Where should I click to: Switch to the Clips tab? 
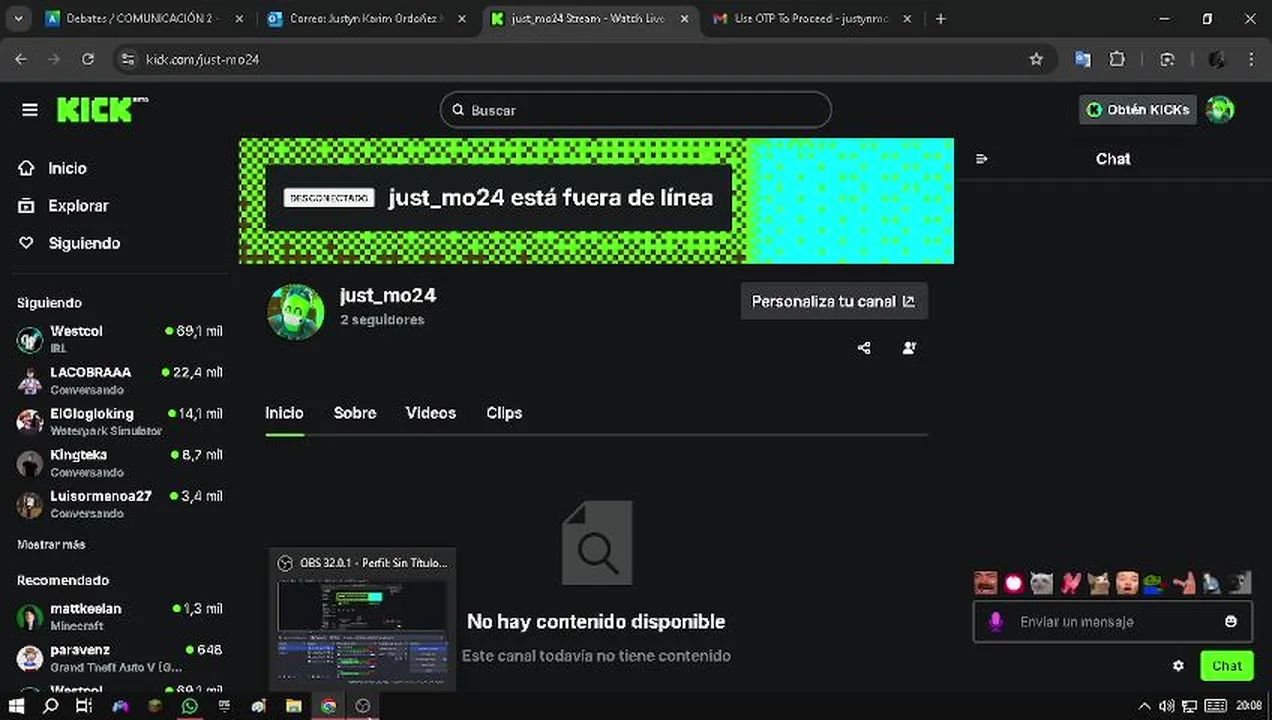504,413
